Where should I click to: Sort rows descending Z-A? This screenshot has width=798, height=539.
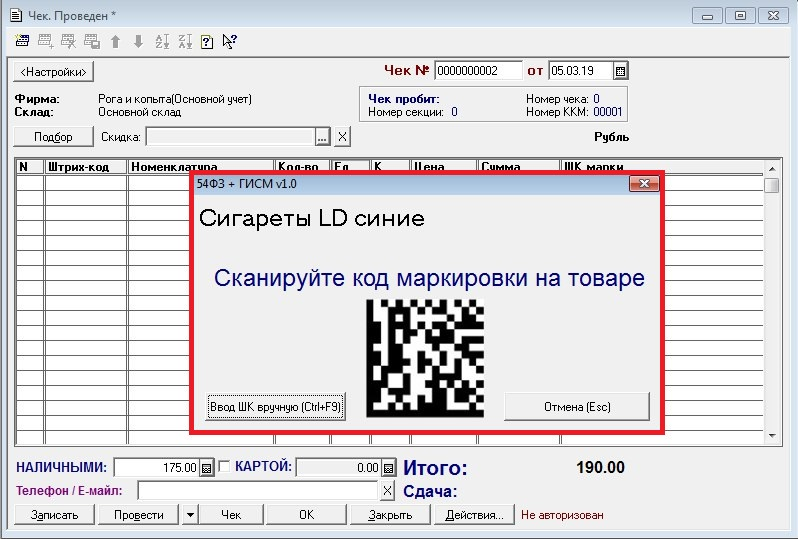[185, 41]
